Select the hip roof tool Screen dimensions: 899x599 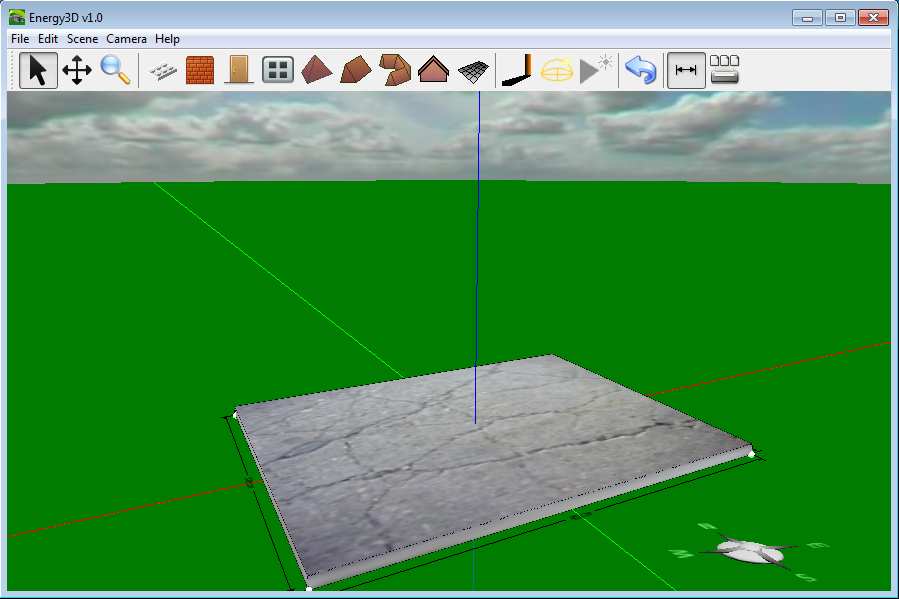pyautogui.click(x=355, y=70)
